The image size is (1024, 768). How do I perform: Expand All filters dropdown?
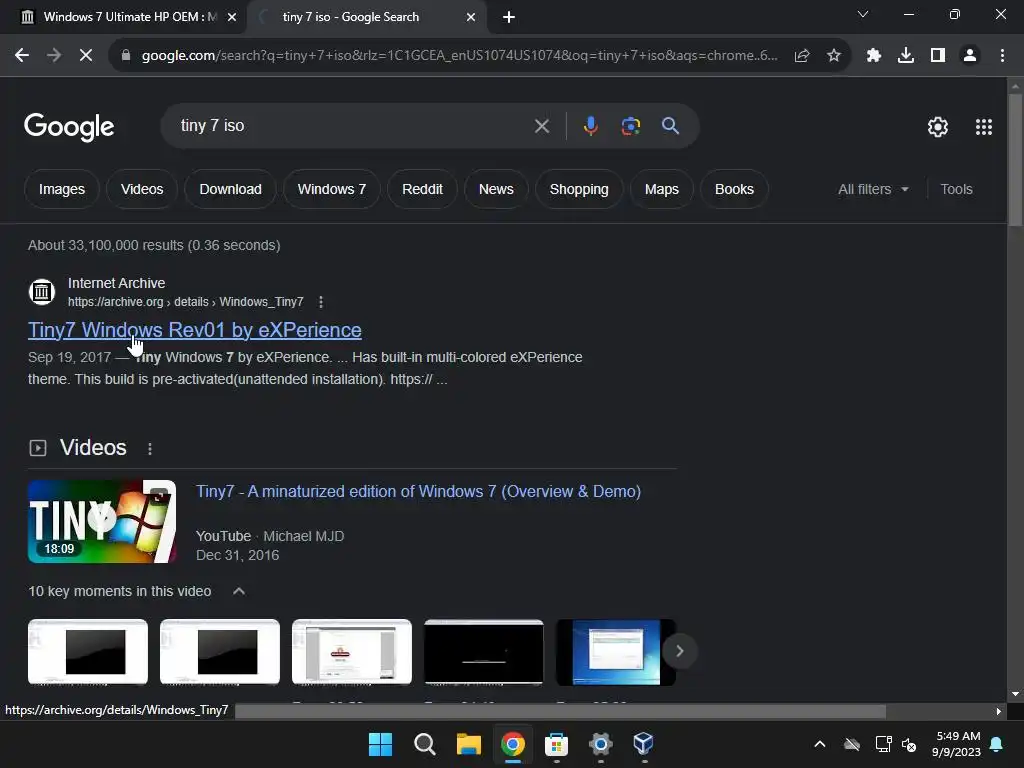(x=873, y=189)
